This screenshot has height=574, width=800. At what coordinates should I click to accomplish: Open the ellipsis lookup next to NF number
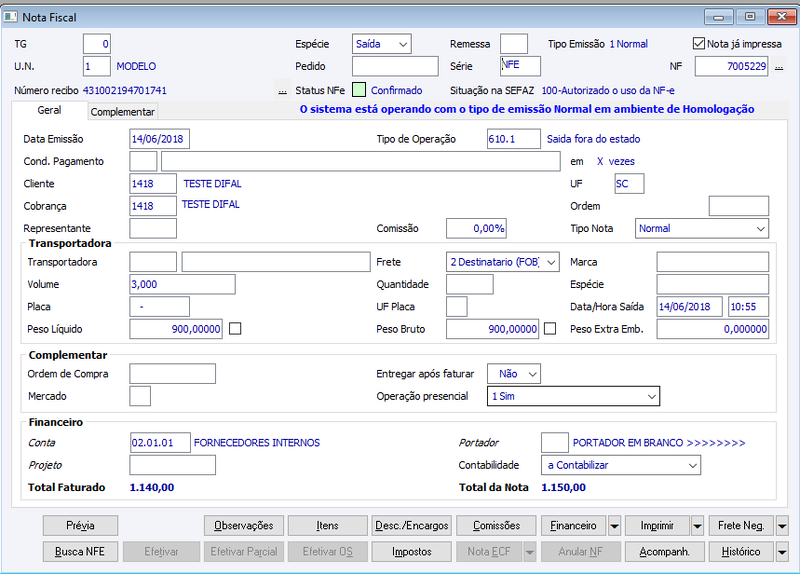[779, 67]
